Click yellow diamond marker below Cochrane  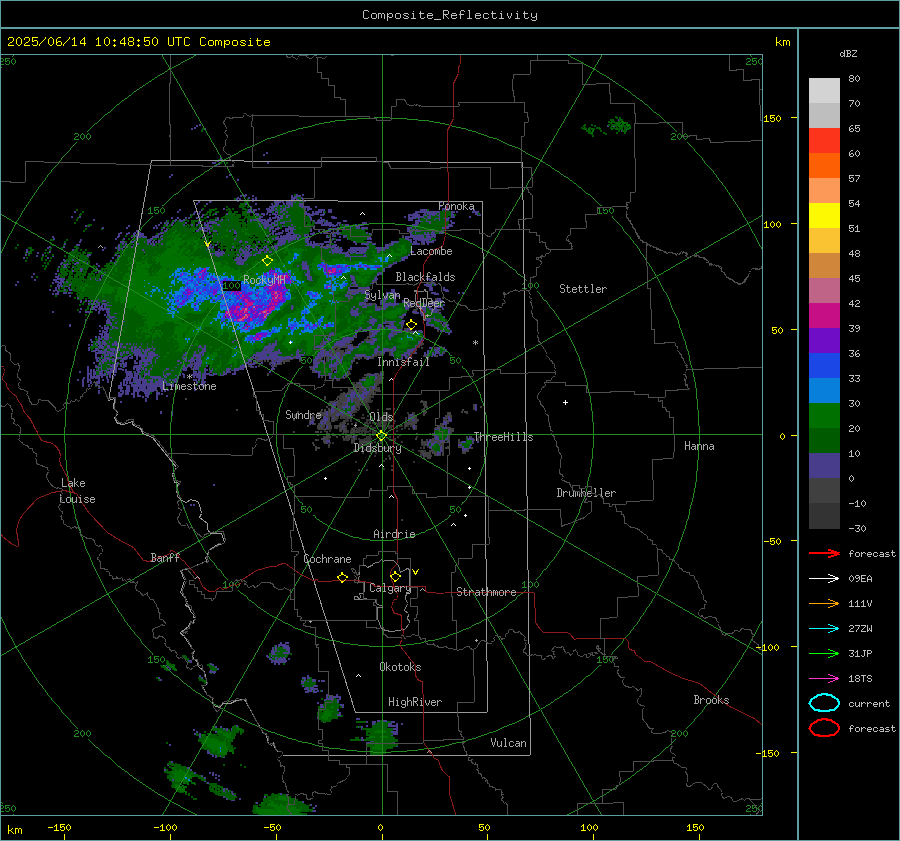(x=342, y=577)
